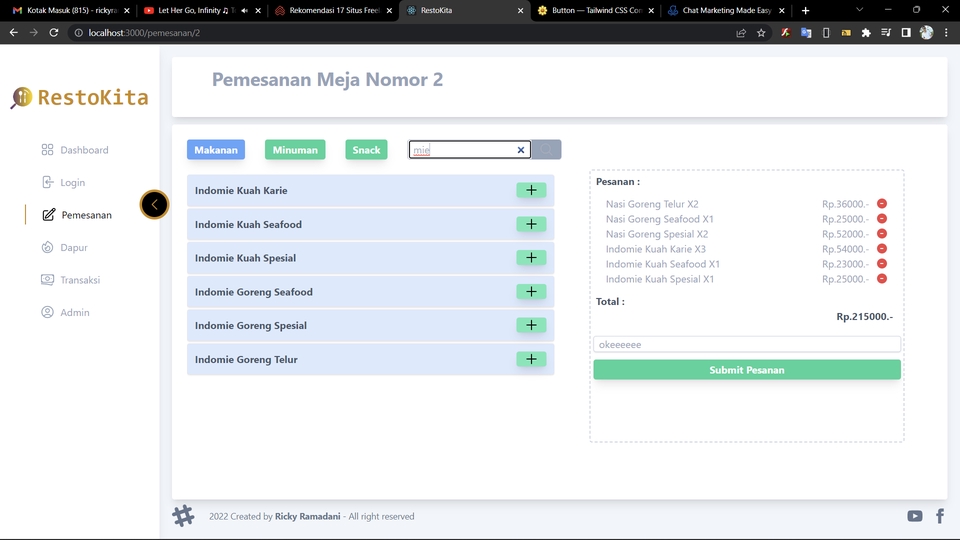Click the search magnifier button
Screen dimensions: 960x540
[x=546, y=150]
